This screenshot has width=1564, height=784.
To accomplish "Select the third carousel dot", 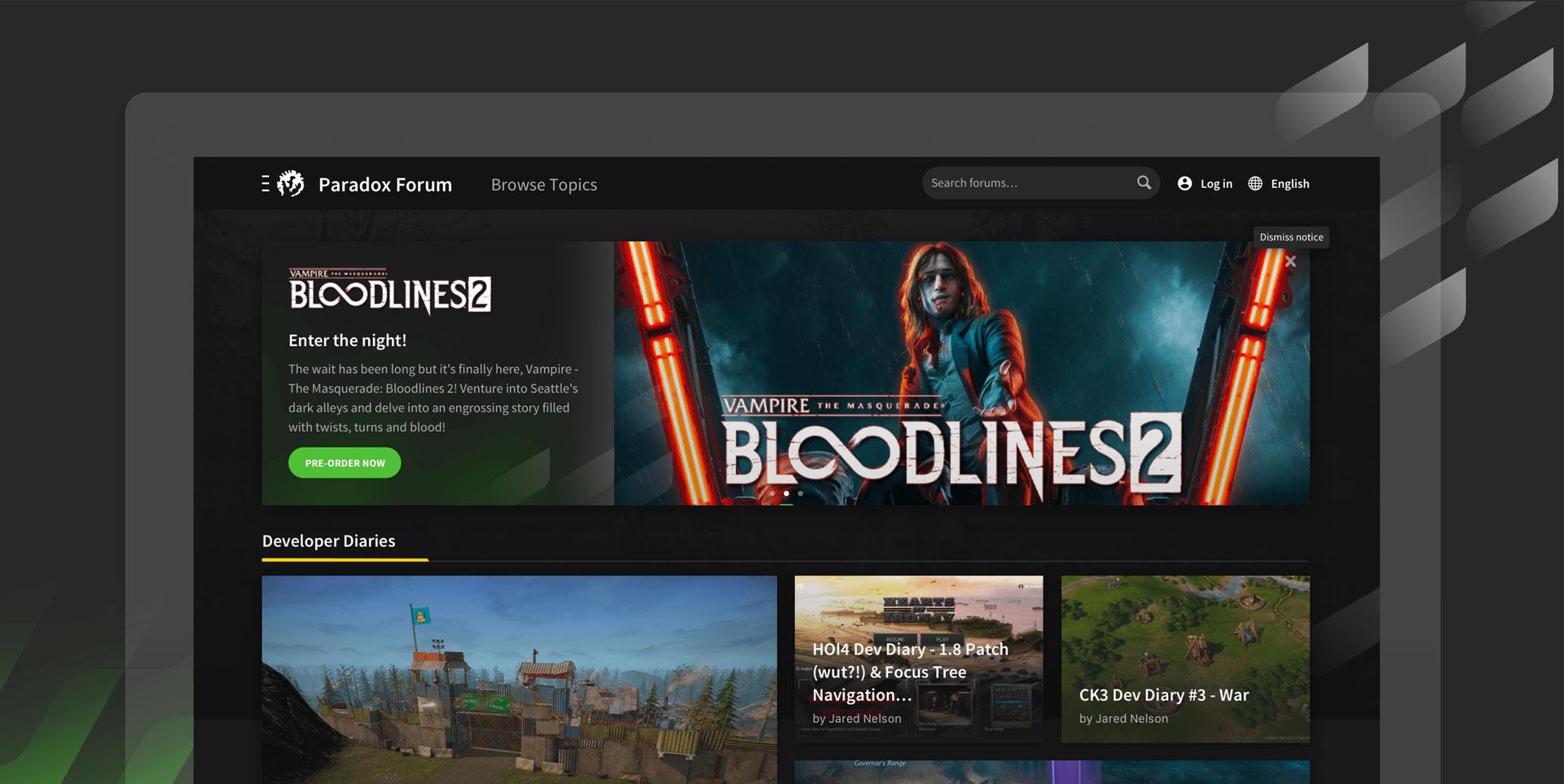I will 800,493.
